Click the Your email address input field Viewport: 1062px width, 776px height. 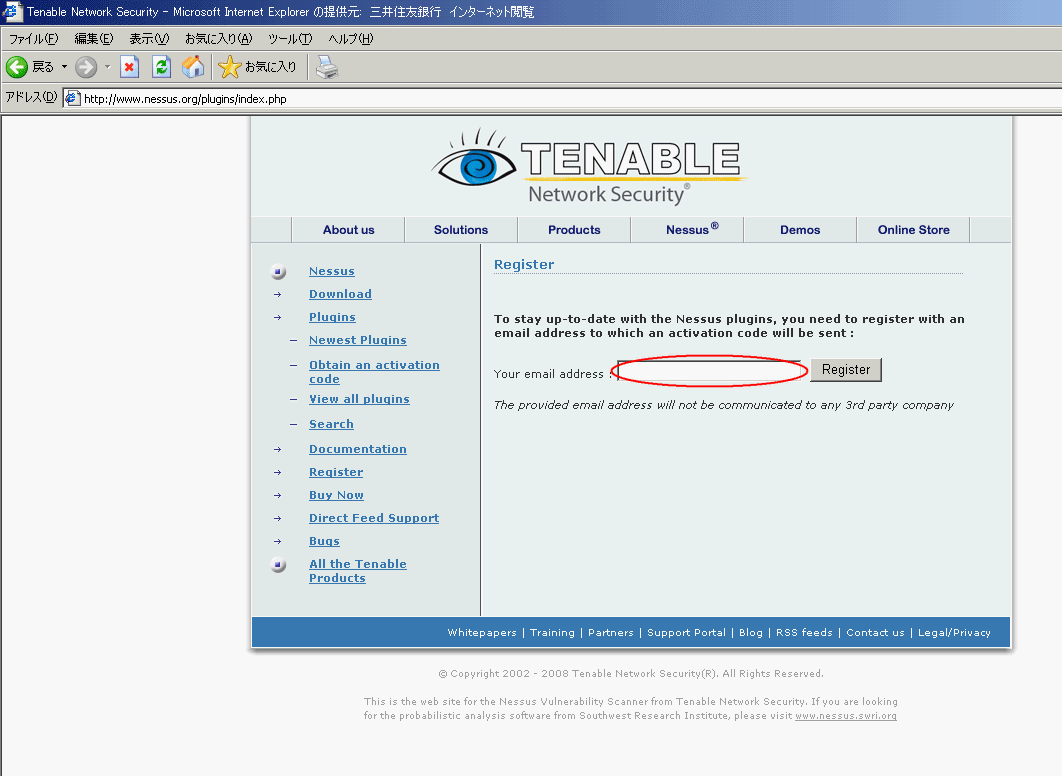(710, 370)
